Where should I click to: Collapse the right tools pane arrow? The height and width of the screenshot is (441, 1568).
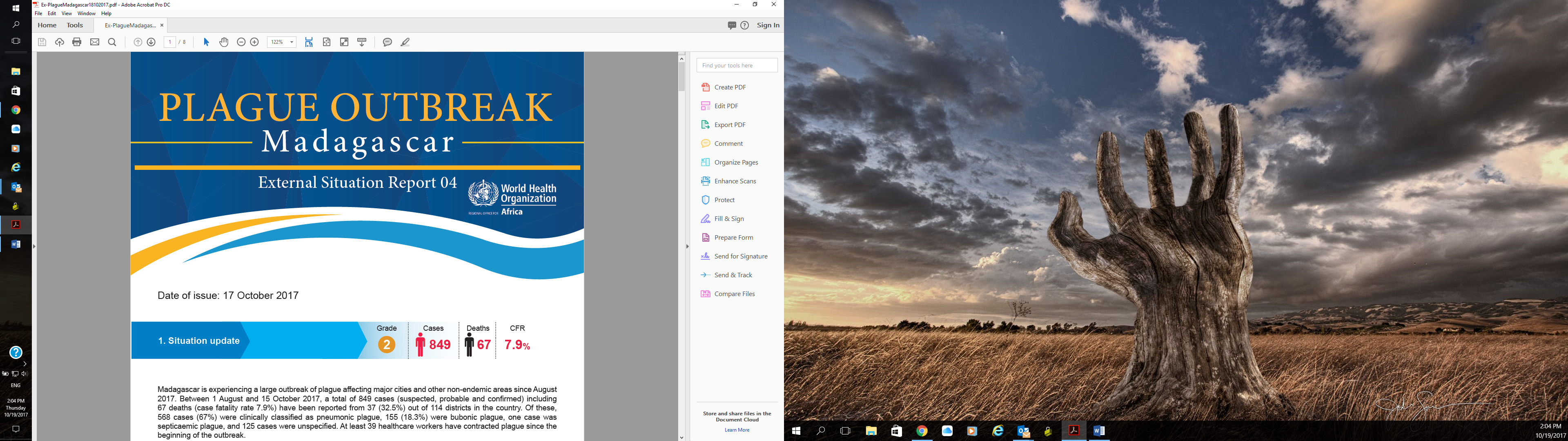tap(687, 247)
